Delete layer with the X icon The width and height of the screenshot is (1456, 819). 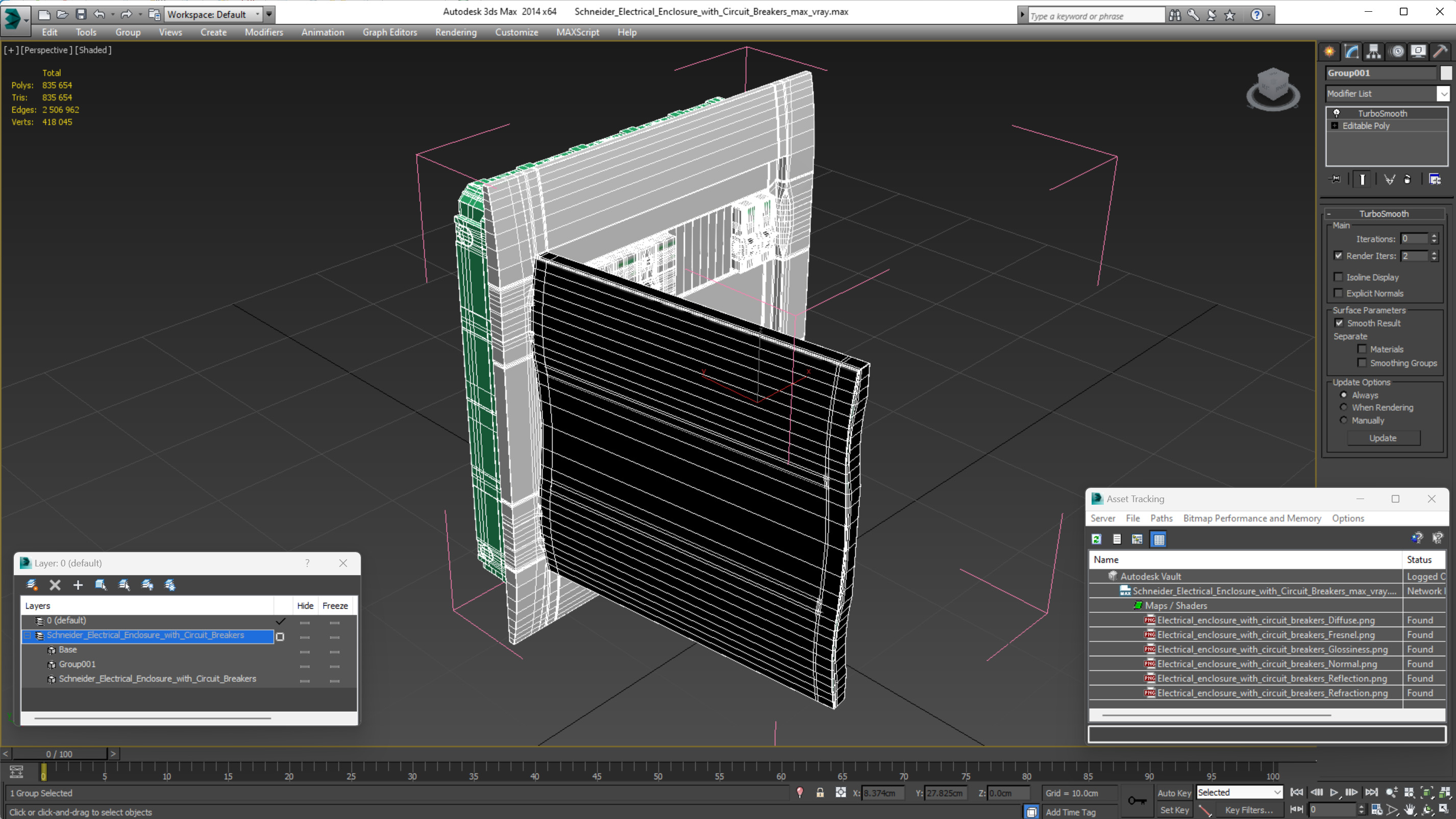pos(55,585)
